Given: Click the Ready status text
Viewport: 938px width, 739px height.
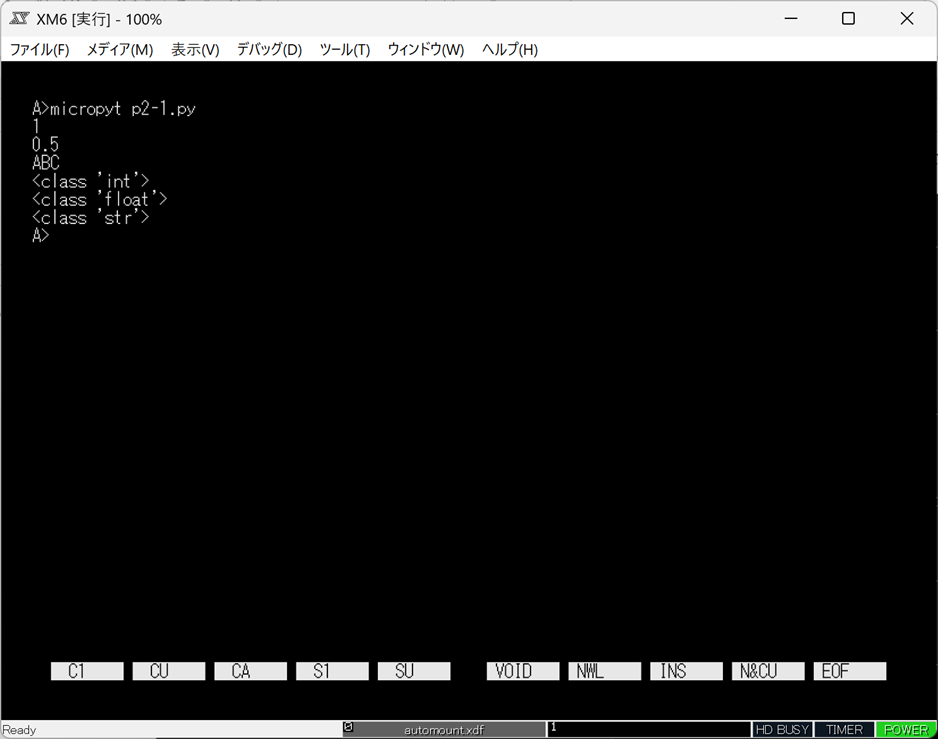Looking at the screenshot, I should pos(19,729).
